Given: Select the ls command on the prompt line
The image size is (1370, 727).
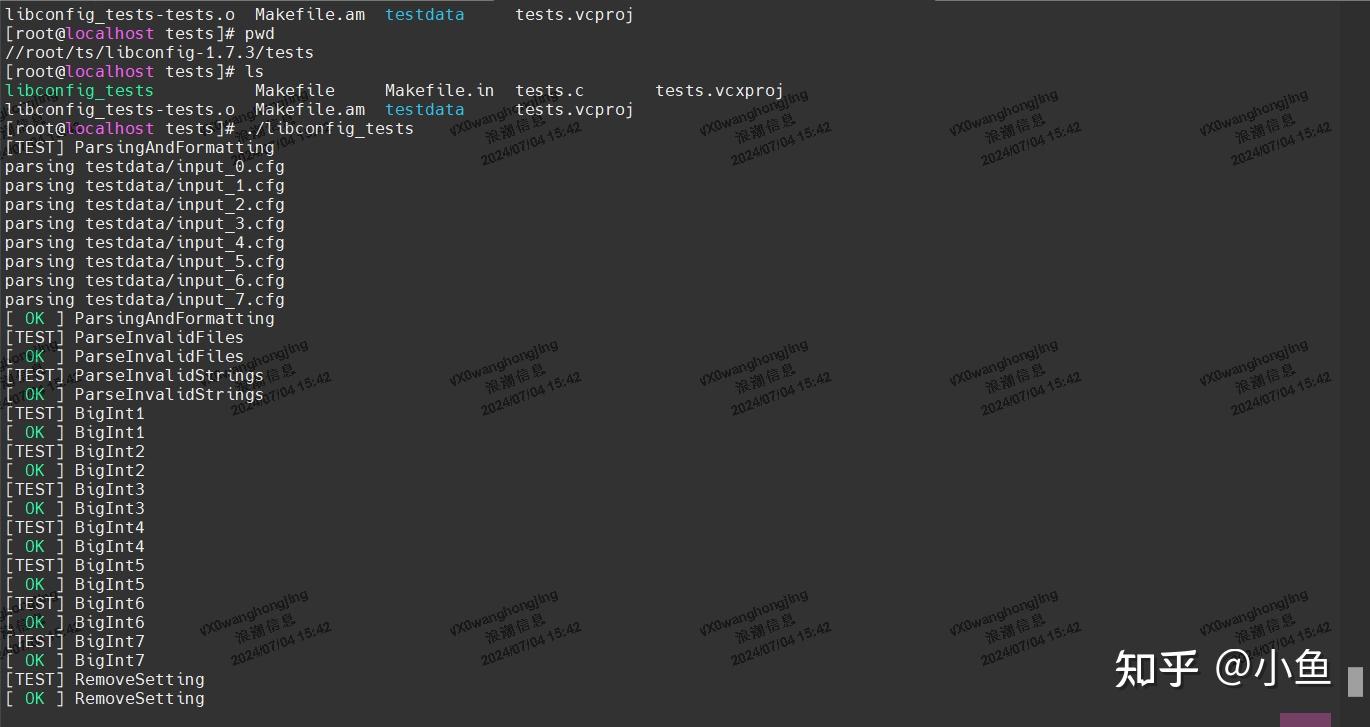Looking at the screenshot, I should pos(254,71).
